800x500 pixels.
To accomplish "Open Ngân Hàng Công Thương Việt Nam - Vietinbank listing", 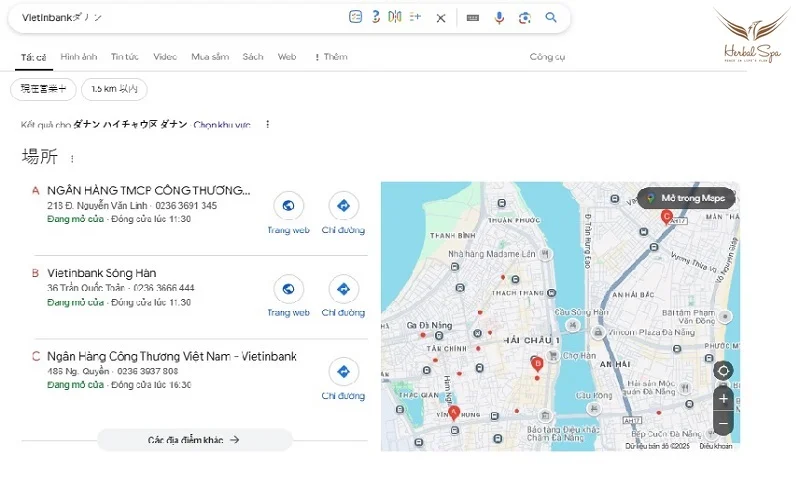I will pyautogui.click(x=171, y=356).
